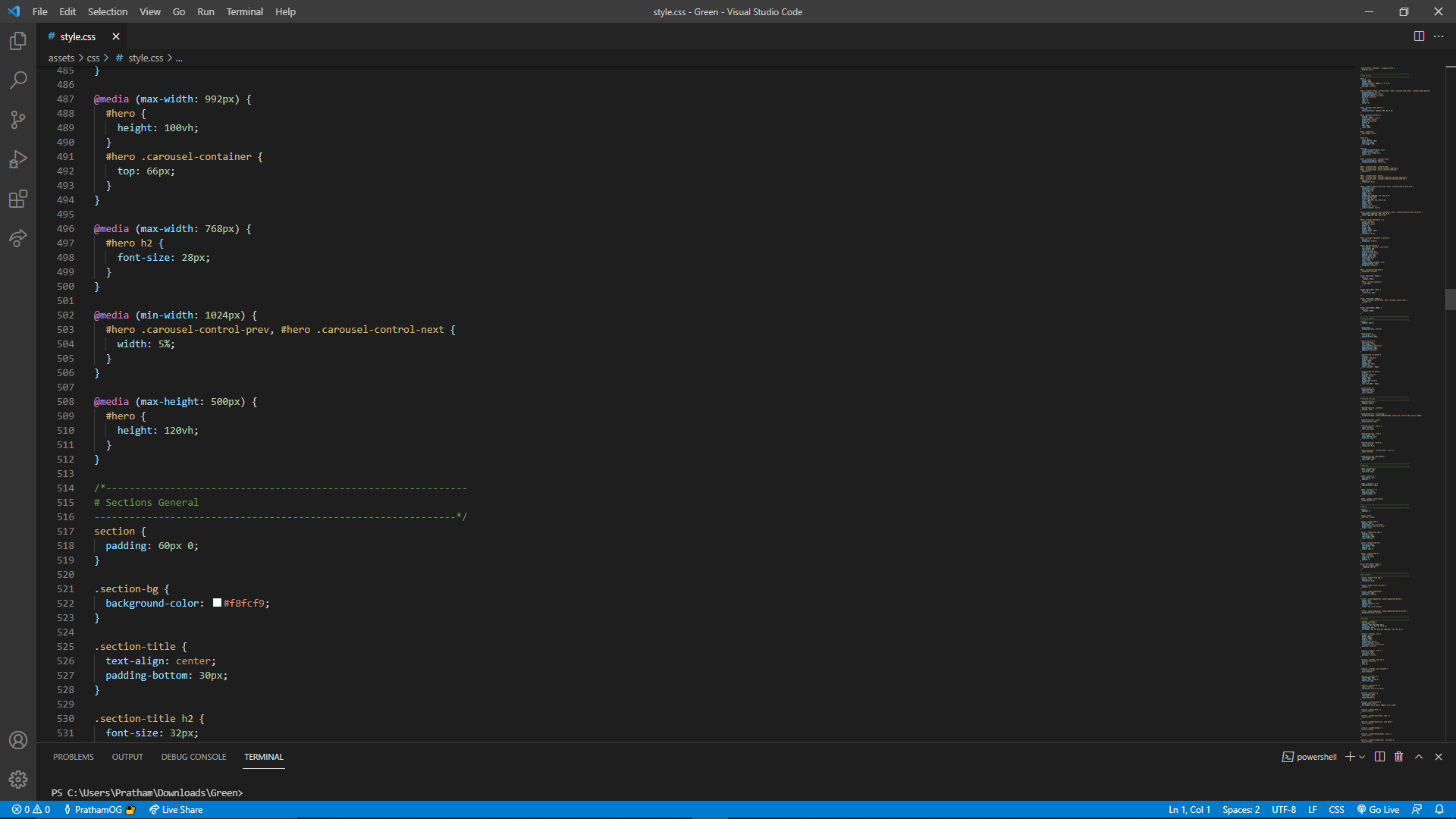
Task: Toggle Go Live server in status bar
Action: 1378,810
